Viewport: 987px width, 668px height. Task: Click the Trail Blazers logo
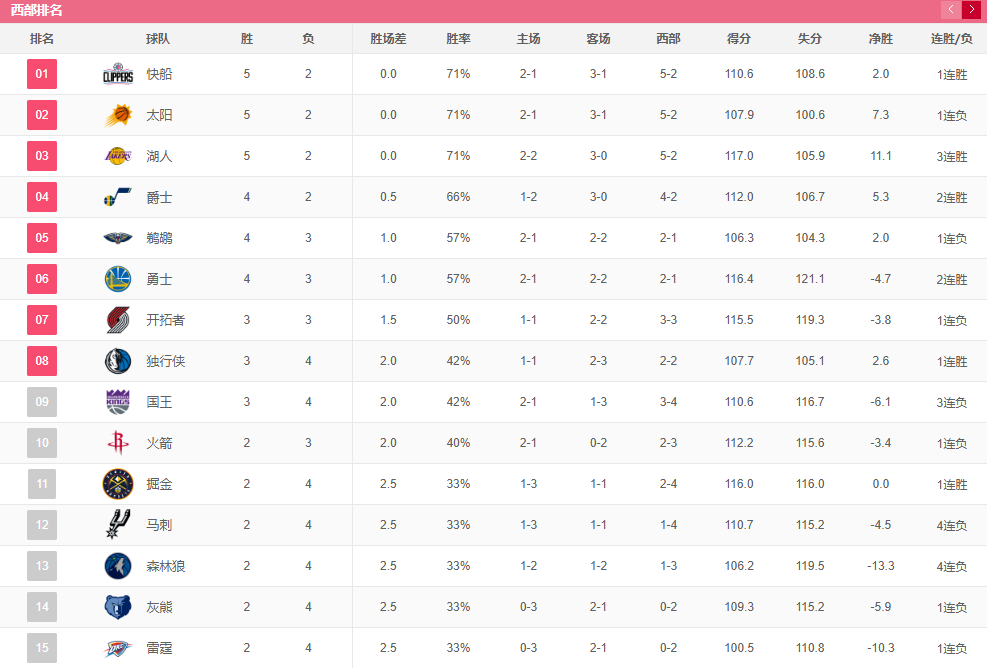pyautogui.click(x=118, y=320)
